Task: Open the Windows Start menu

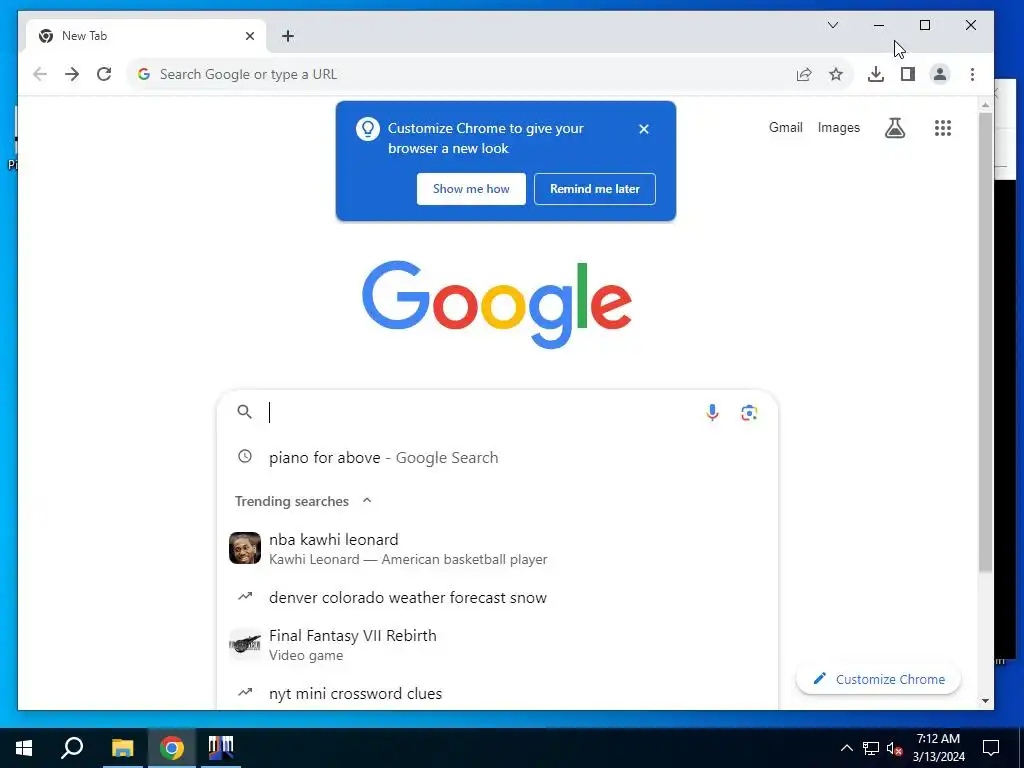Action: 24,748
